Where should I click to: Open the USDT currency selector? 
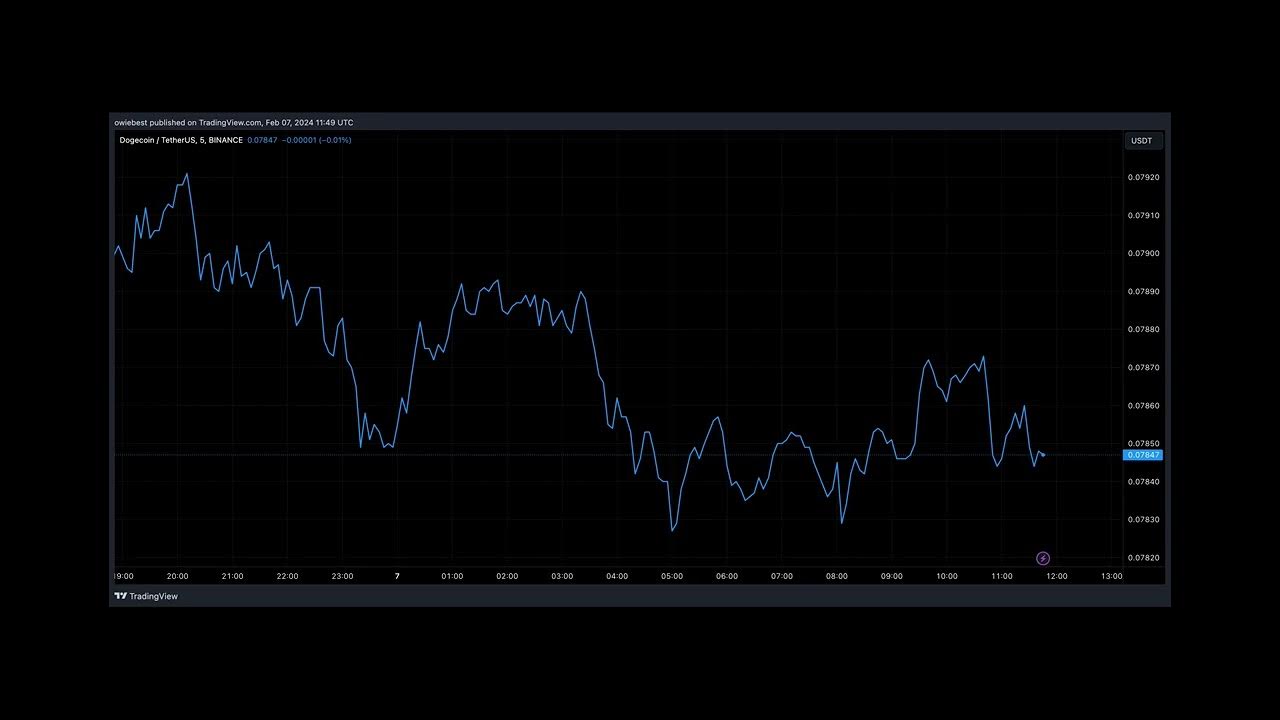tap(1141, 141)
